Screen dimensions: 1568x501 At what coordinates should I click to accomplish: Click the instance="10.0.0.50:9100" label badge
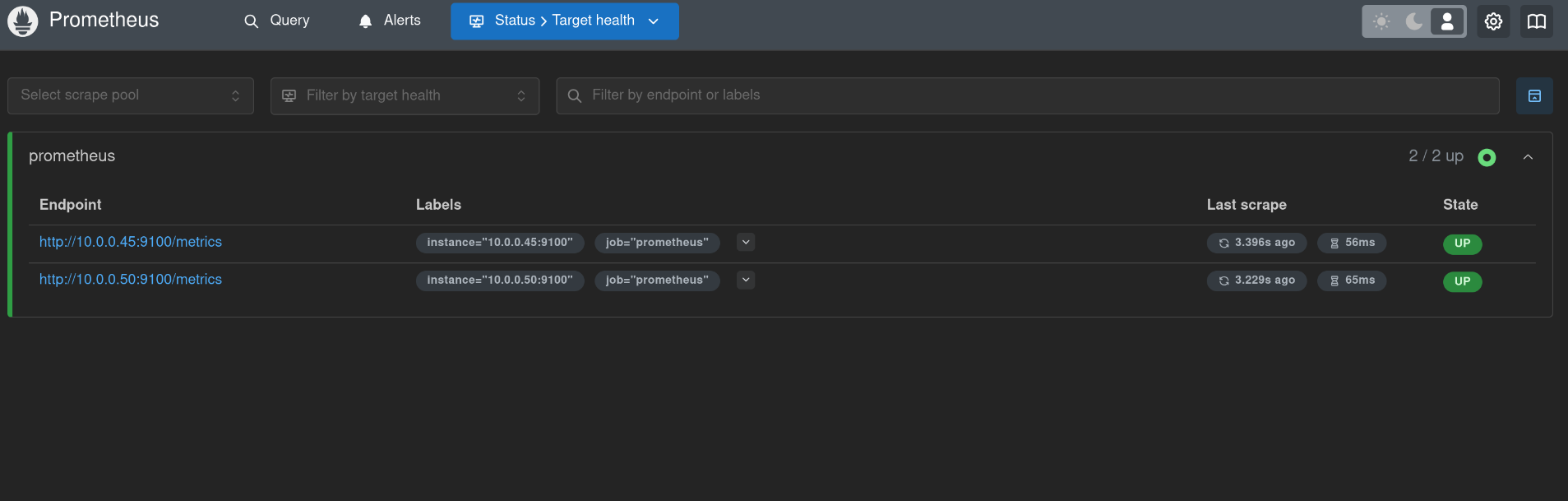coord(500,281)
